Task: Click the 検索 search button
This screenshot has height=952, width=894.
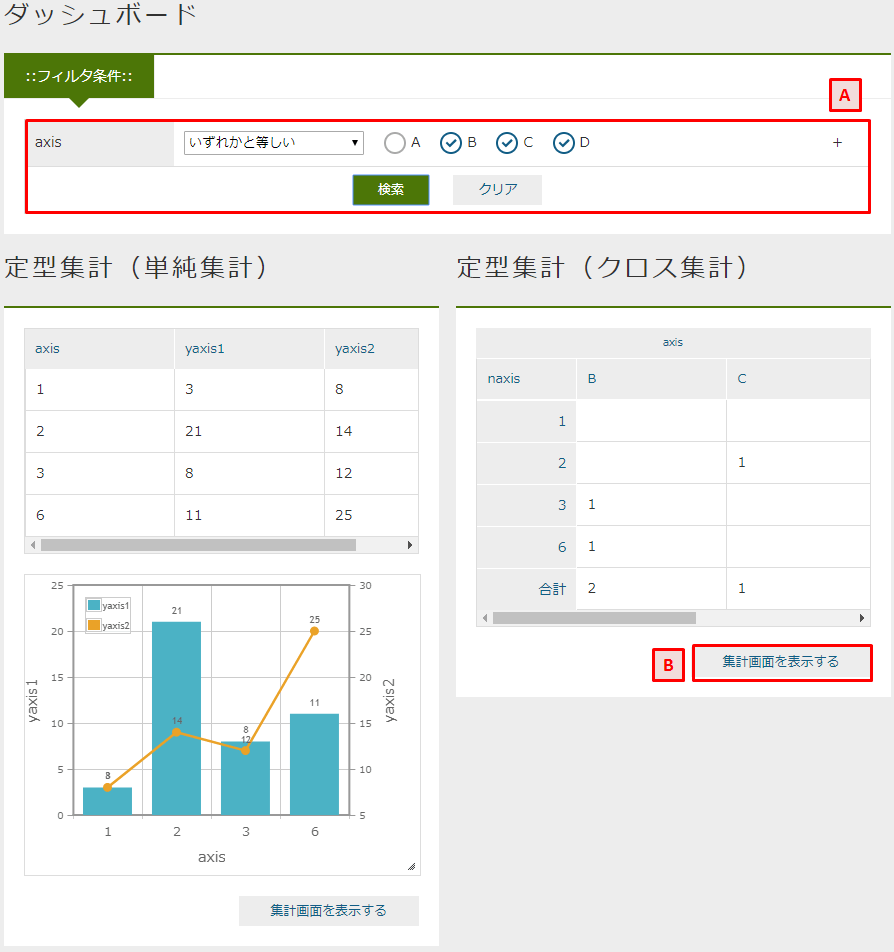Action: click(390, 189)
